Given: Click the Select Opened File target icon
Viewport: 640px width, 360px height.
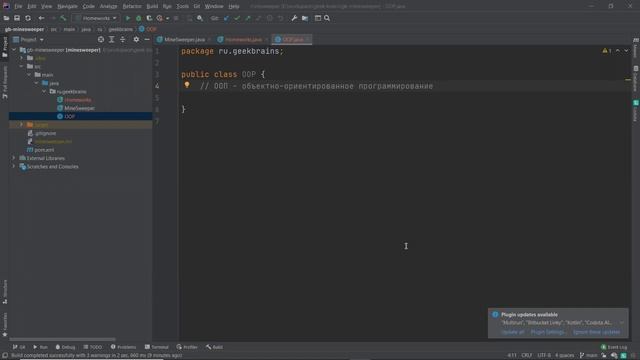Looking at the screenshot, I should [101, 40].
